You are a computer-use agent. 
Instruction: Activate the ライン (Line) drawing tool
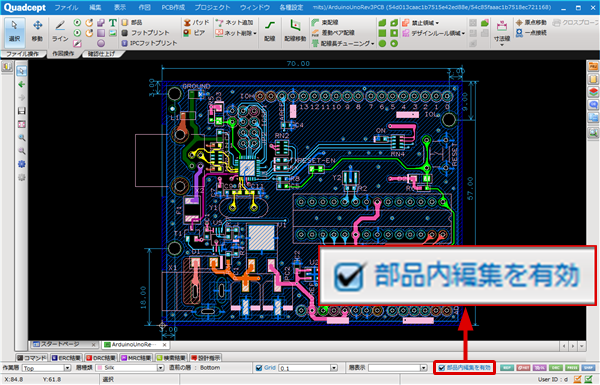click(x=60, y=31)
